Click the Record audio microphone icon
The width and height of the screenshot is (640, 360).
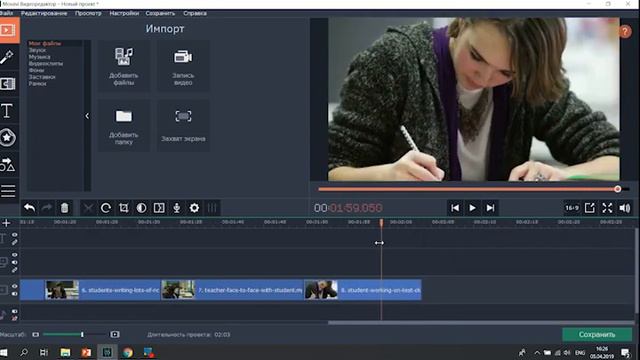point(177,208)
